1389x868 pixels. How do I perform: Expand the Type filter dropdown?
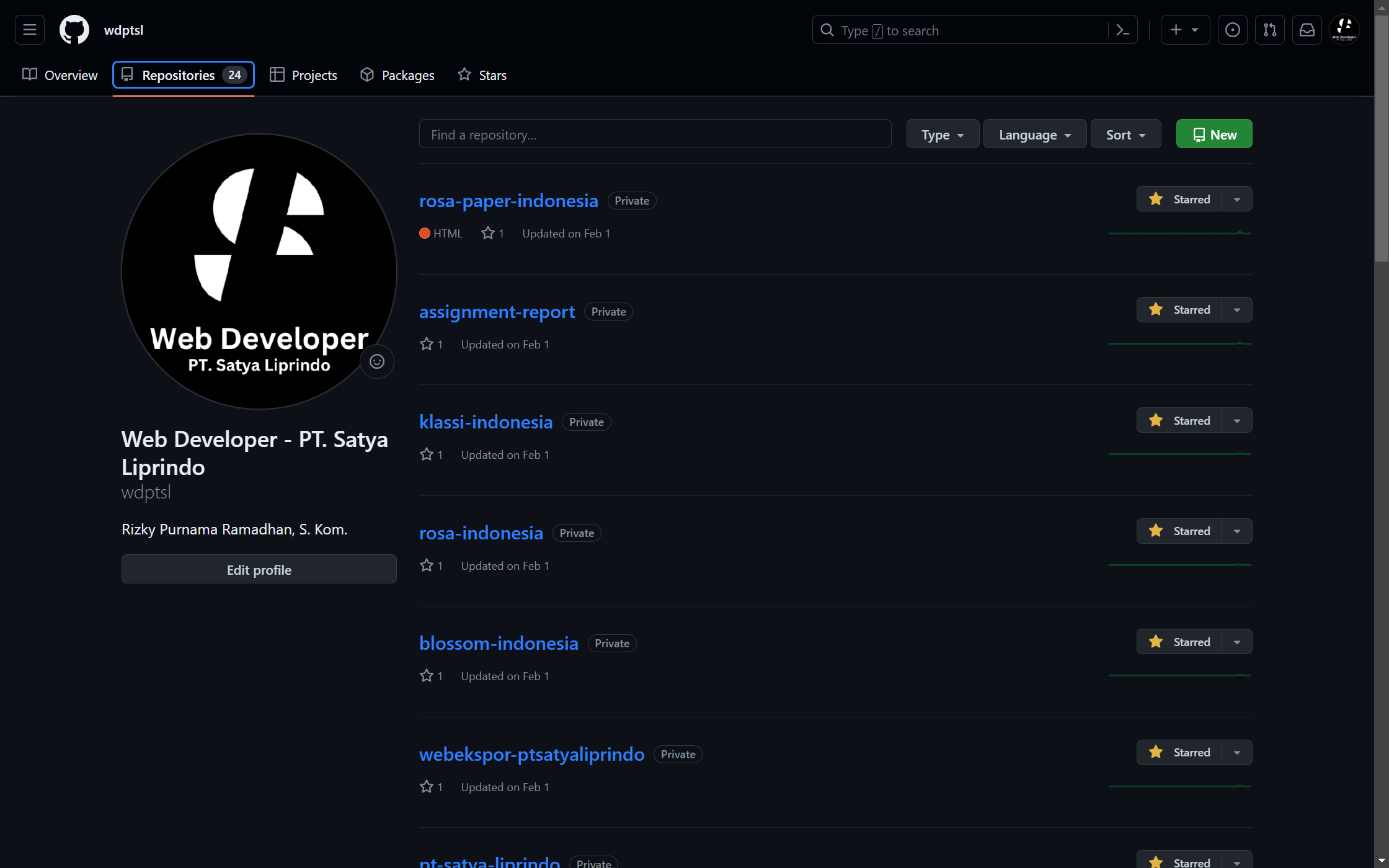(x=942, y=135)
